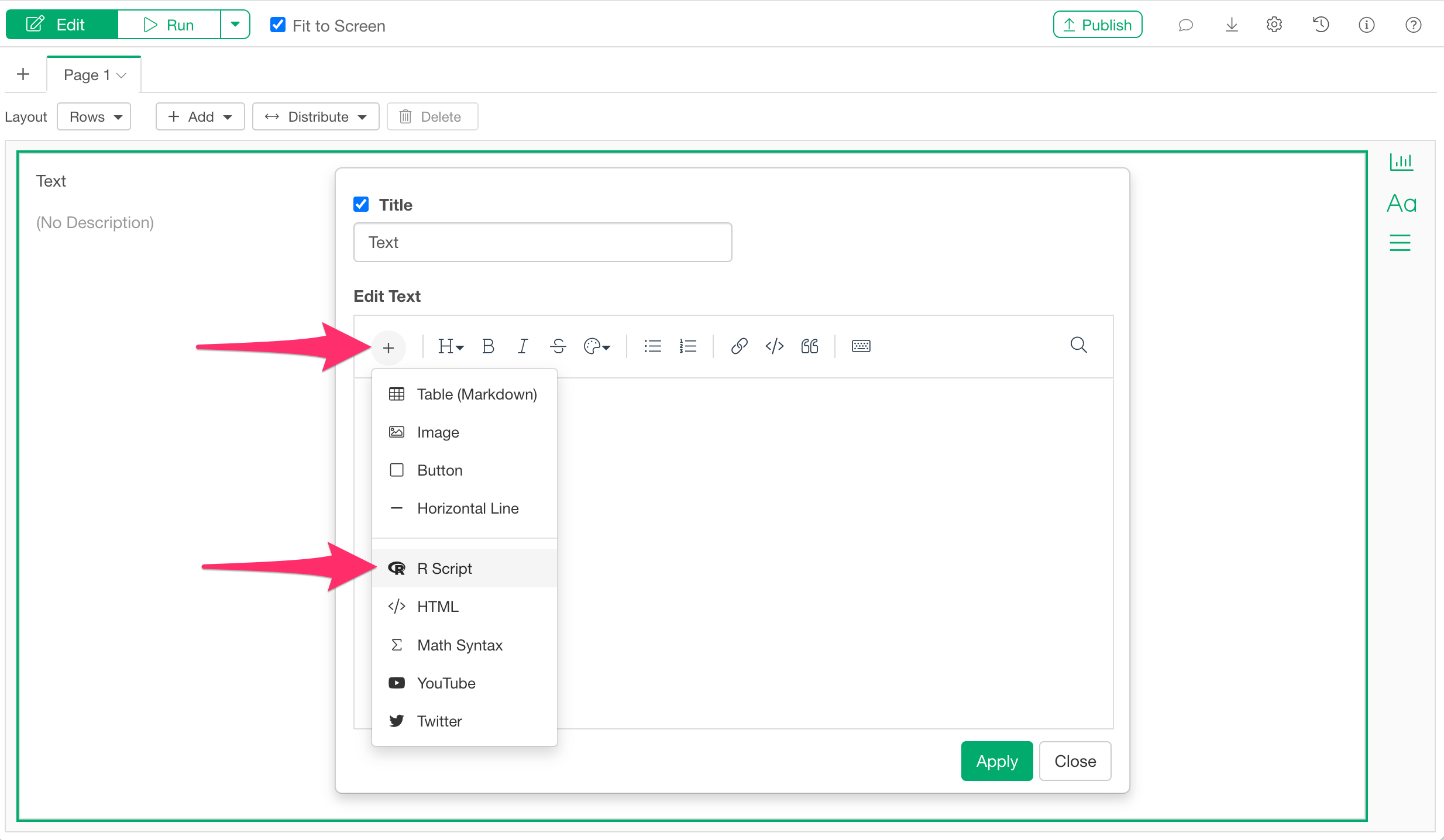The width and height of the screenshot is (1444, 840).
Task: Apply strikethrough formatting
Action: pos(558,346)
